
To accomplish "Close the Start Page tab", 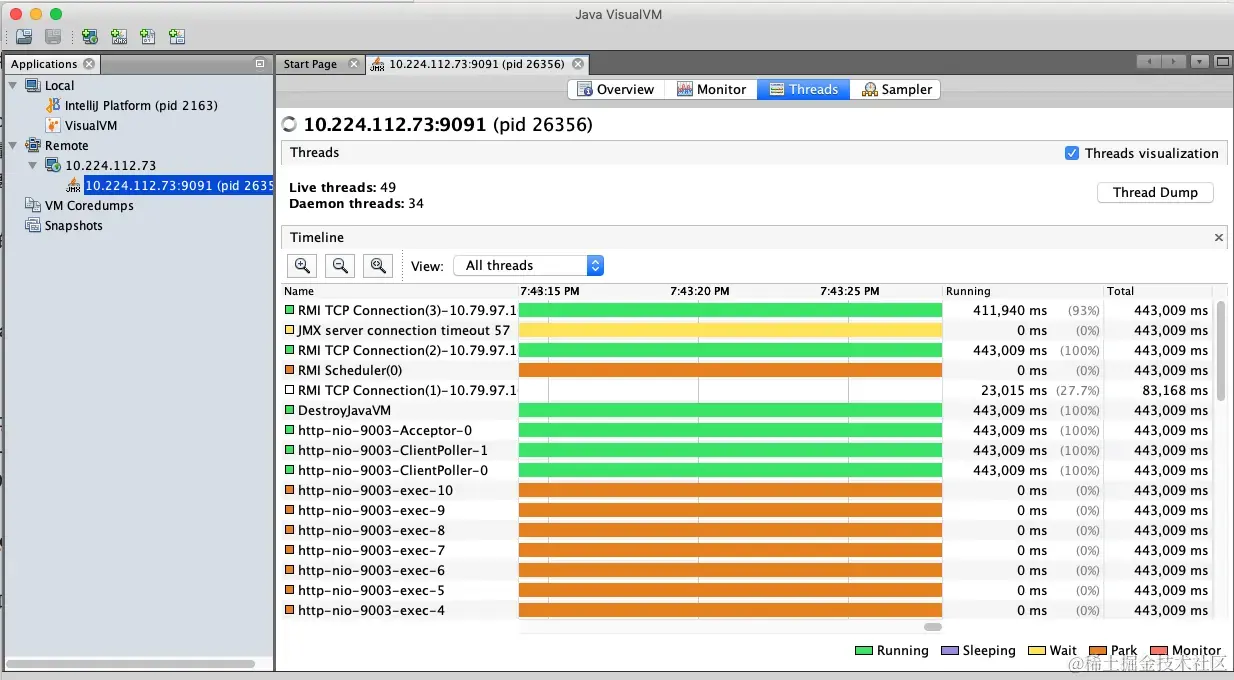I will [x=353, y=63].
